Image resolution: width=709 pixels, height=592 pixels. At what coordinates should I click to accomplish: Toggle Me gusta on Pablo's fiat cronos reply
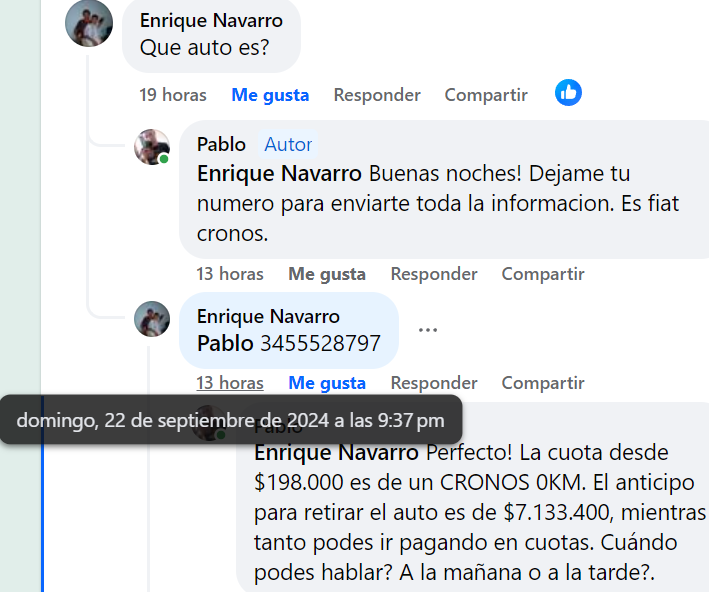(x=327, y=274)
